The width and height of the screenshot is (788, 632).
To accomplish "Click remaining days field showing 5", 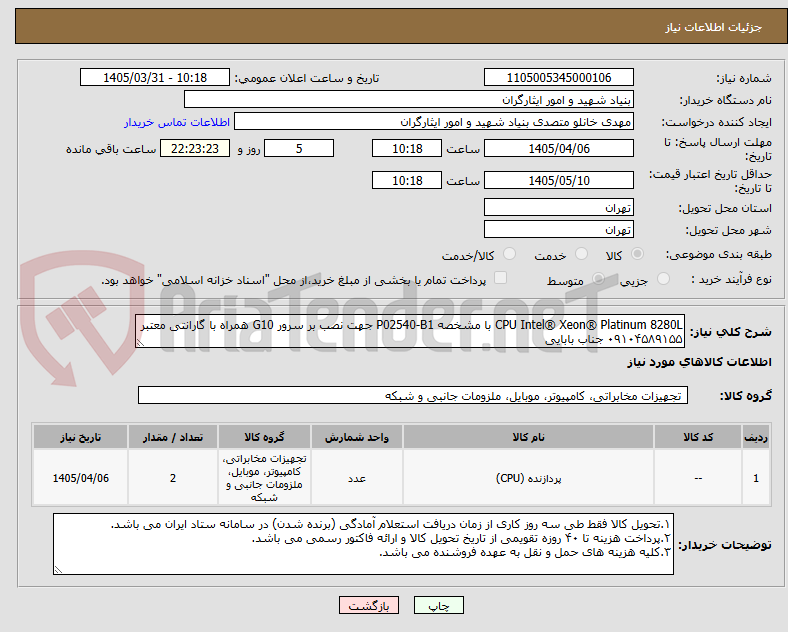I will [299, 149].
